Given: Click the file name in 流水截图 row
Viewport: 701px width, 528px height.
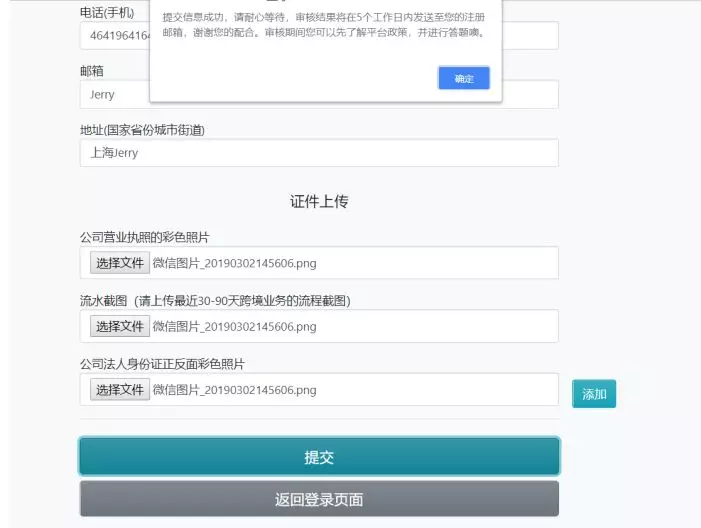Looking at the screenshot, I should (x=234, y=327).
